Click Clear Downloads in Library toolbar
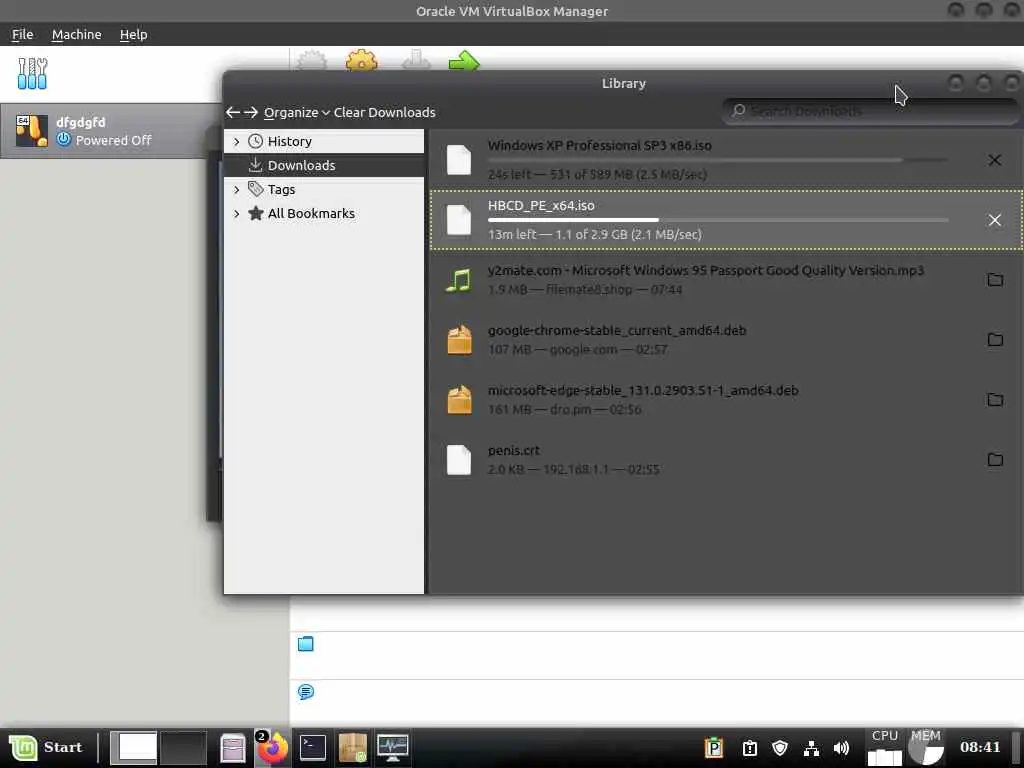 point(384,112)
